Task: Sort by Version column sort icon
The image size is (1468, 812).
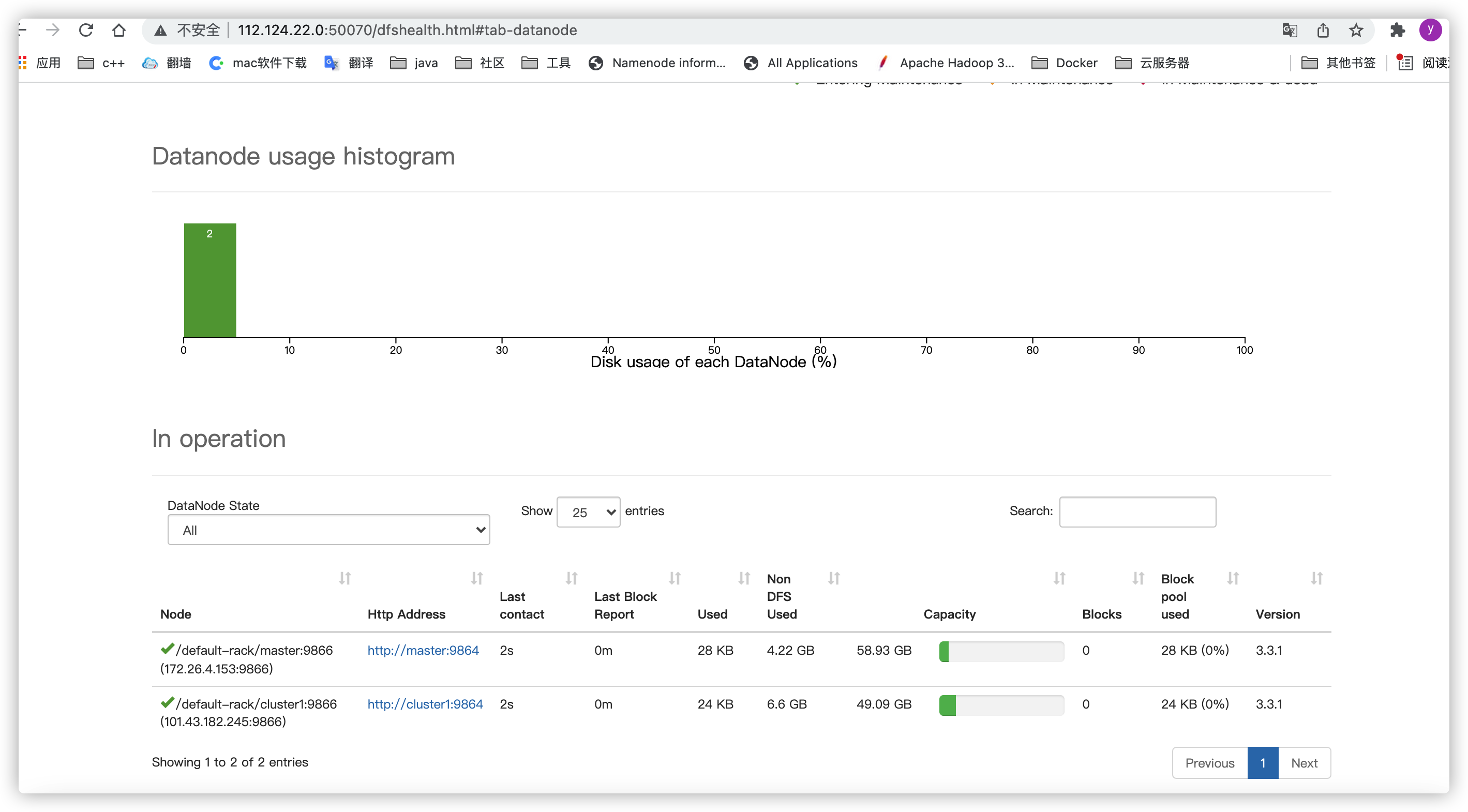Action: coord(1316,578)
